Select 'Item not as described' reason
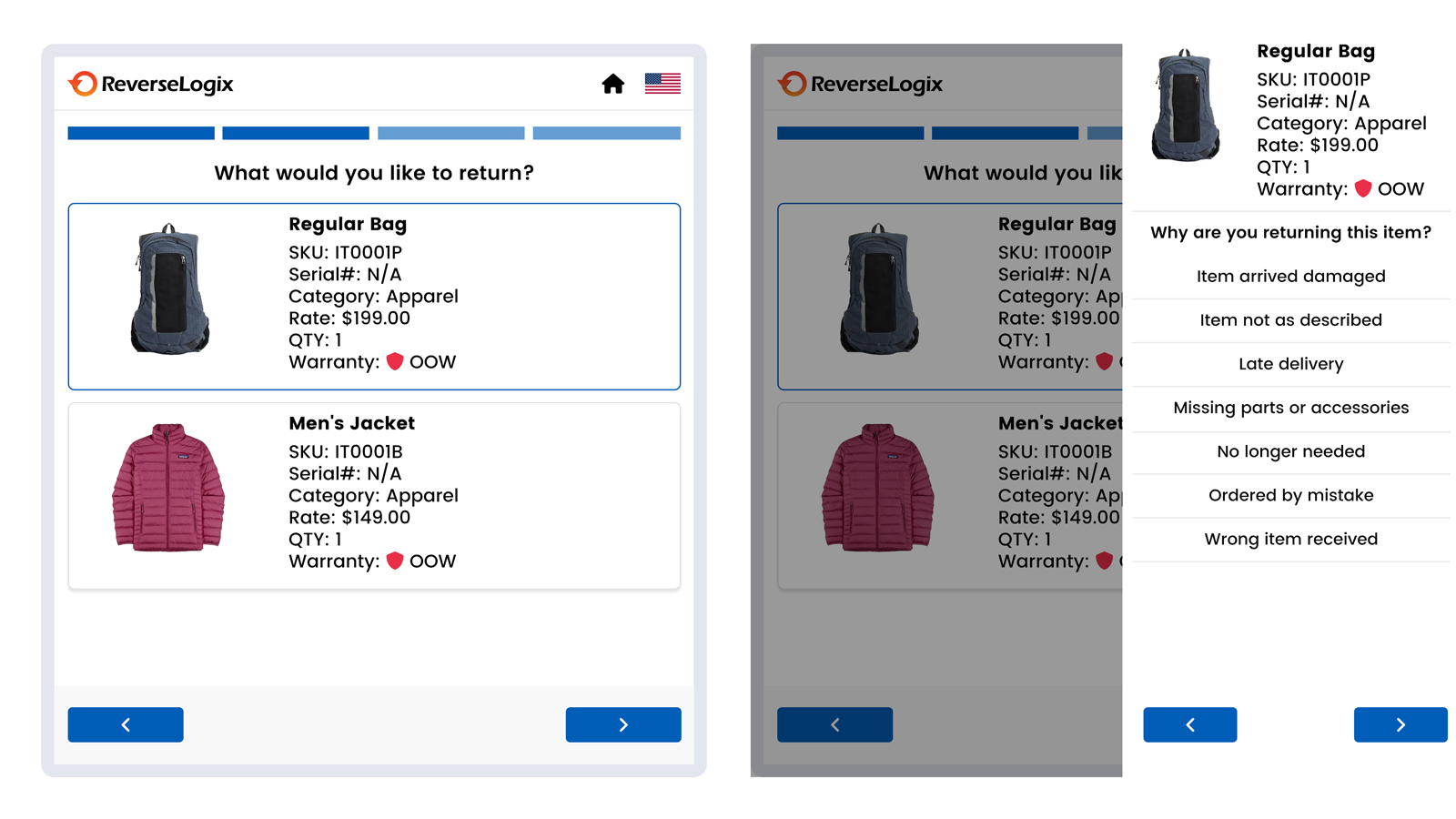This screenshot has width=1456, height=819. pyautogui.click(x=1290, y=319)
